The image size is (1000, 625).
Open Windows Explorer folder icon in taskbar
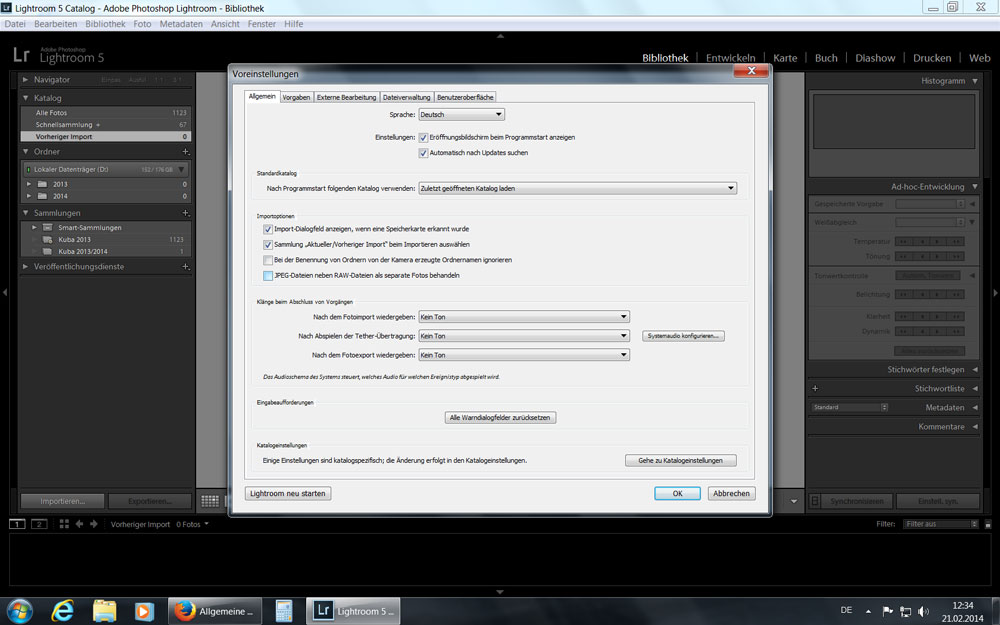(104, 610)
